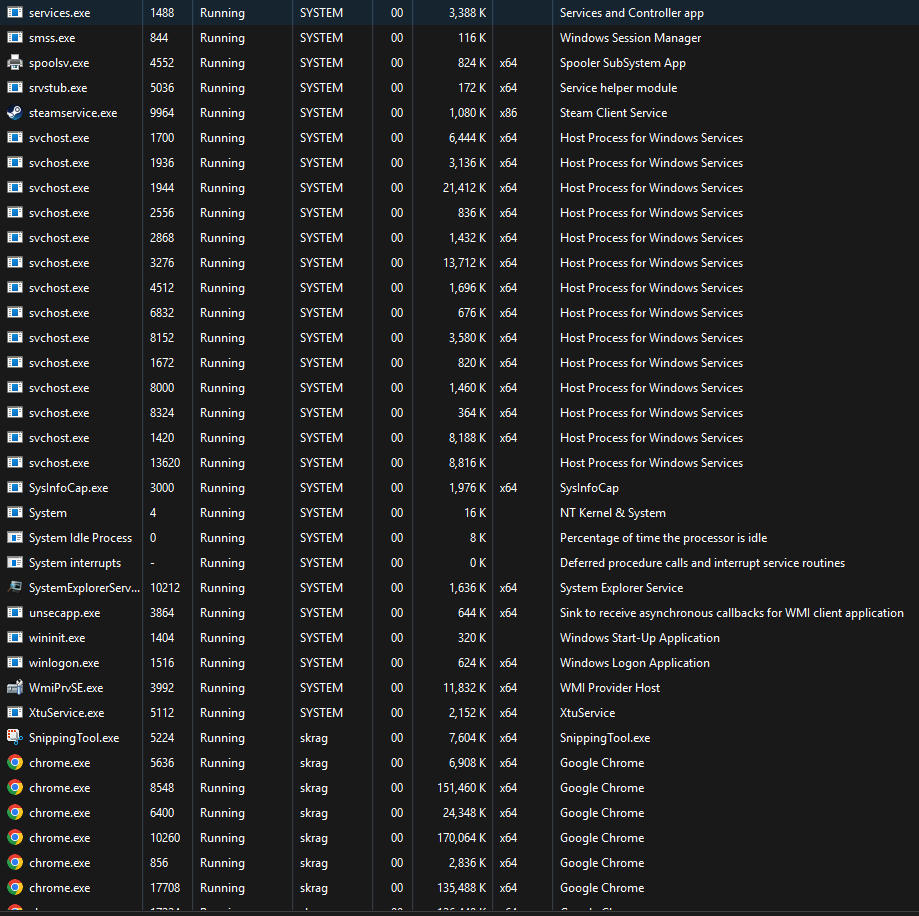The width and height of the screenshot is (919, 916).
Task: Click the WMI Provider Host description
Action: 610,687
